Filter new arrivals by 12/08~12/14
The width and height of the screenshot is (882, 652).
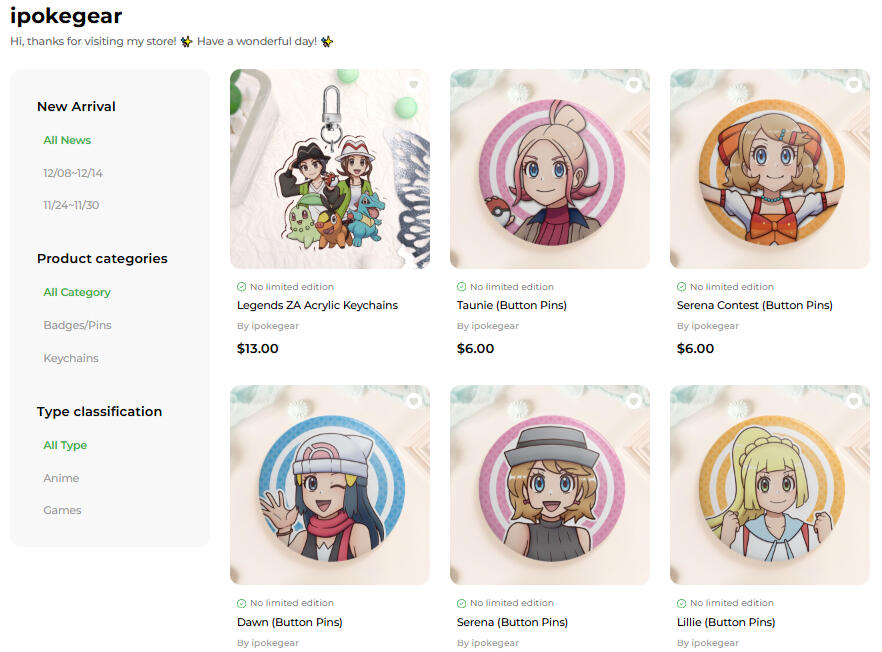(x=73, y=173)
